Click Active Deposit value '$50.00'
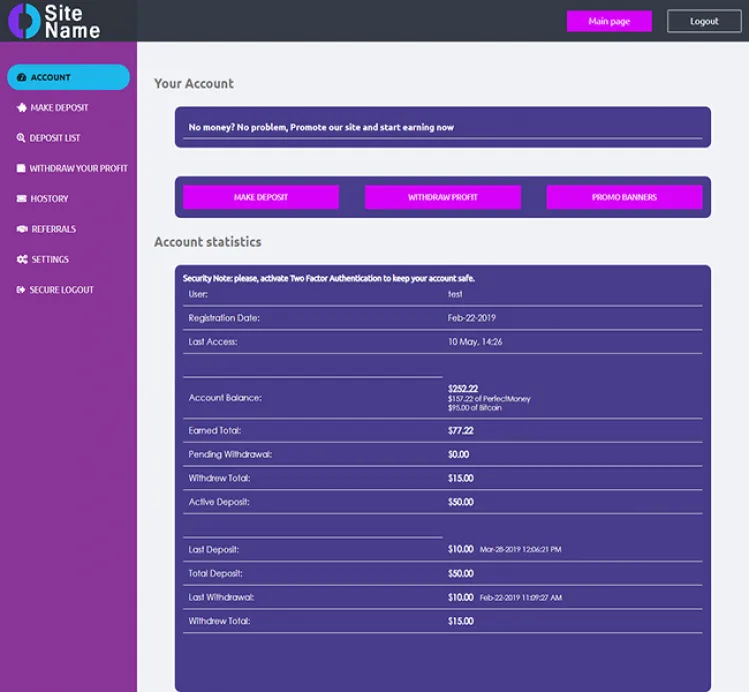749x692 pixels. click(x=460, y=502)
